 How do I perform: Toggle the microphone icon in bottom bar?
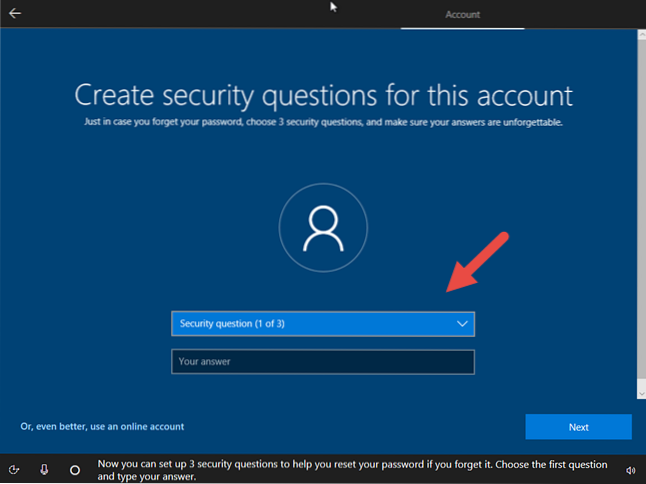[45, 469]
